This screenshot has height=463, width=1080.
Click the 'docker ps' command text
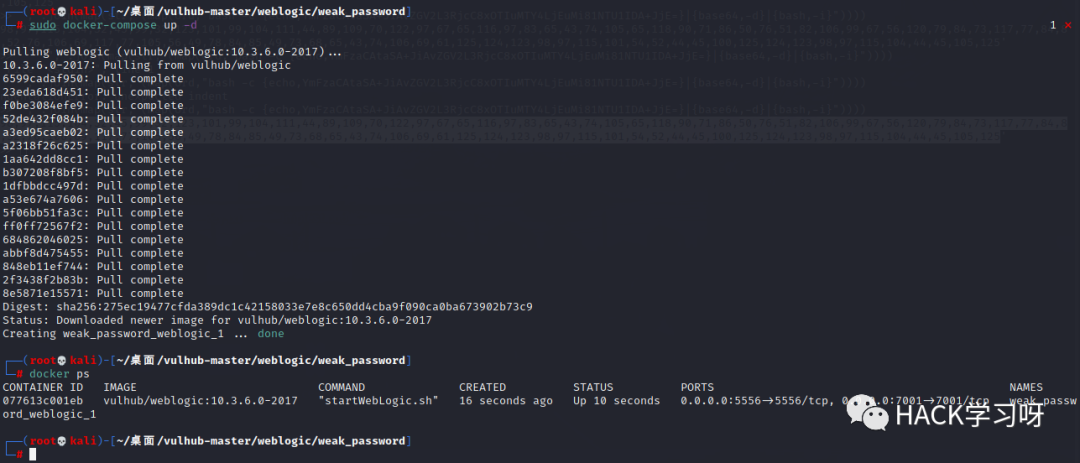(59, 374)
